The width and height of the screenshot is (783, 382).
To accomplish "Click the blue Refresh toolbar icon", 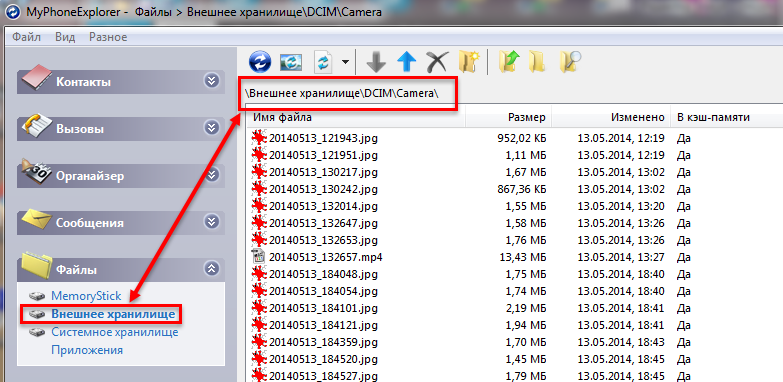I will coord(260,62).
